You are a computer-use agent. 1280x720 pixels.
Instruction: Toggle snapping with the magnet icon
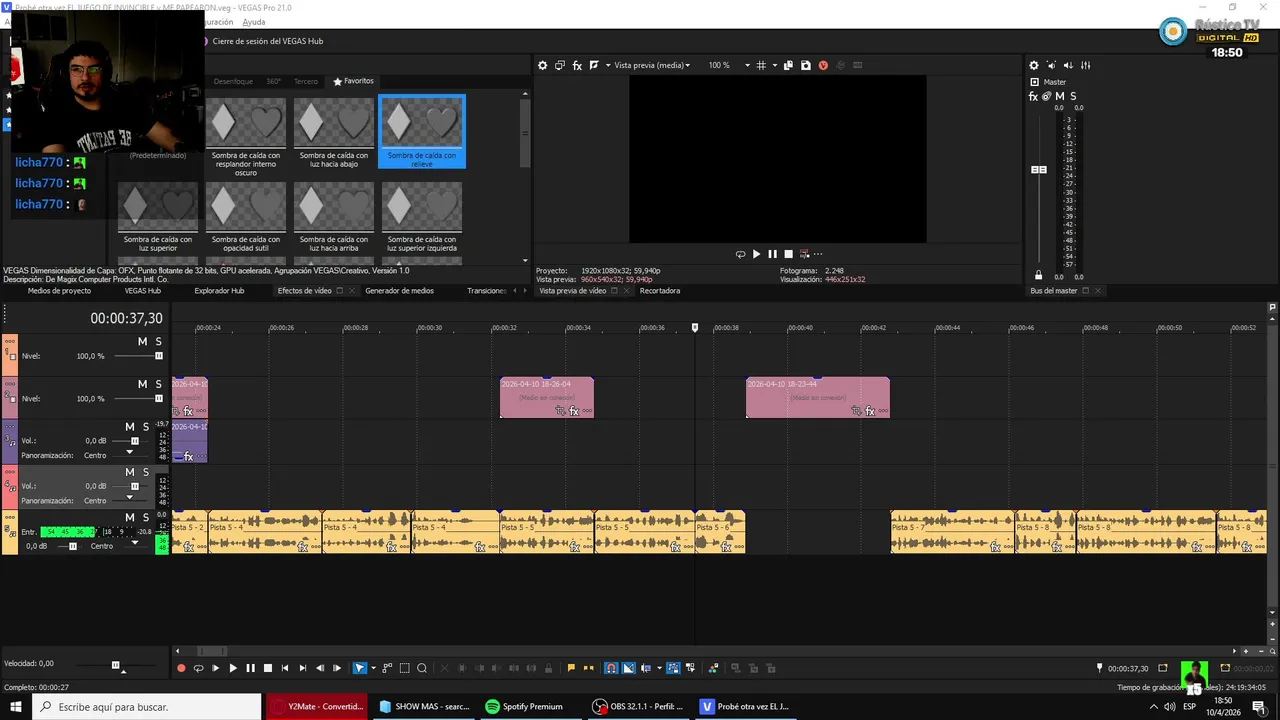click(611, 668)
